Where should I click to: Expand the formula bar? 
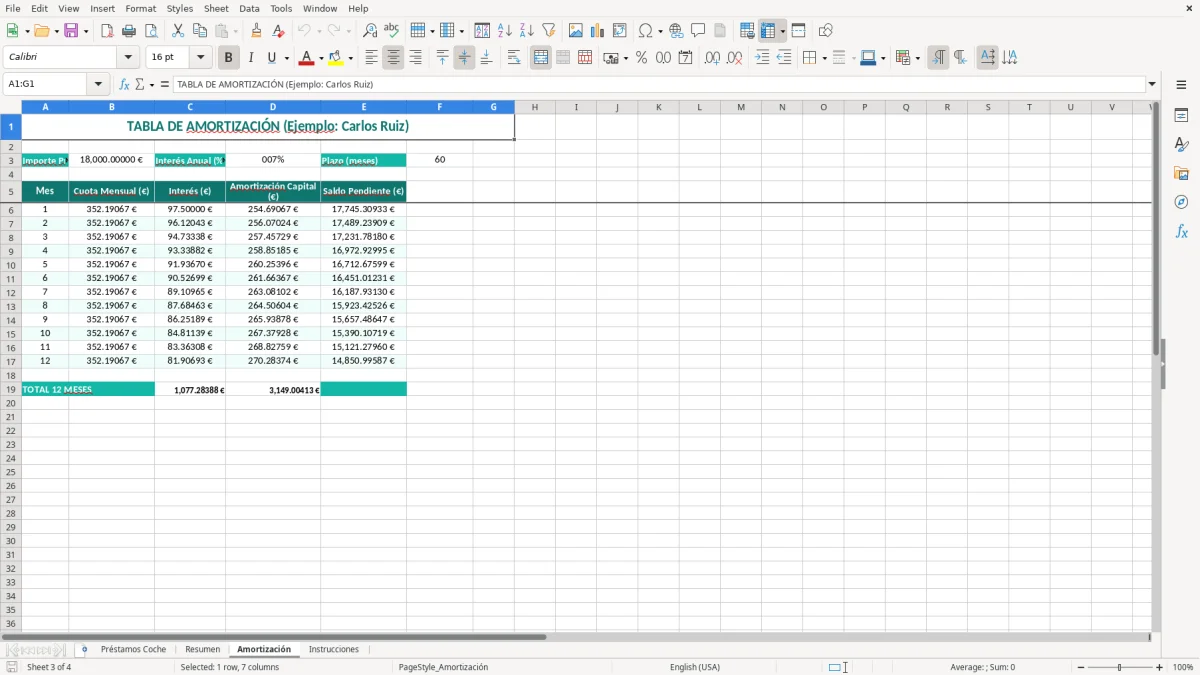1152,85
